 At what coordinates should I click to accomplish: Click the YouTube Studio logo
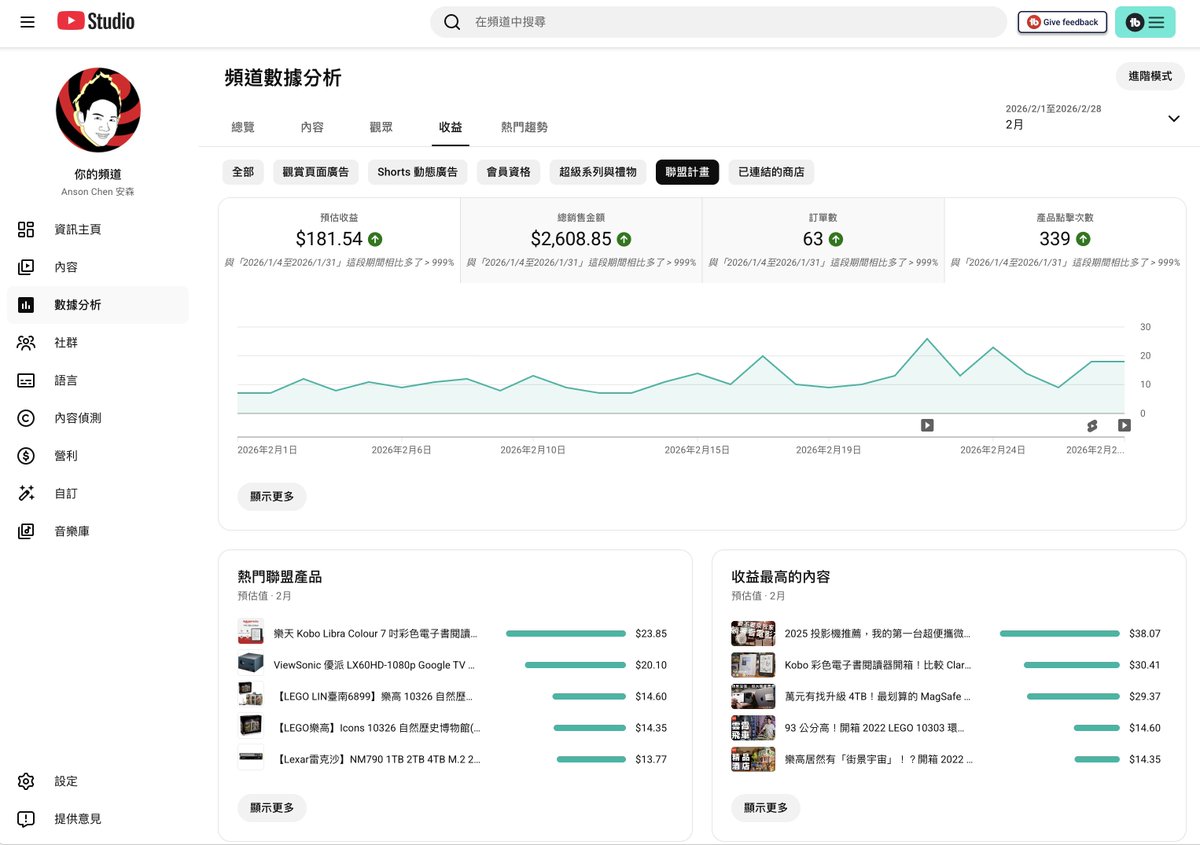tap(96, 21)
